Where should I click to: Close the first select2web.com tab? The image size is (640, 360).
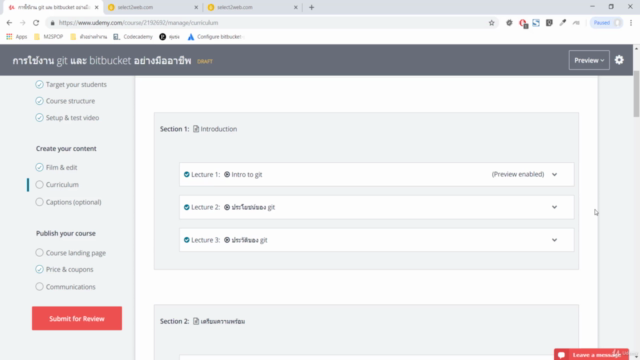pos(196,7)
